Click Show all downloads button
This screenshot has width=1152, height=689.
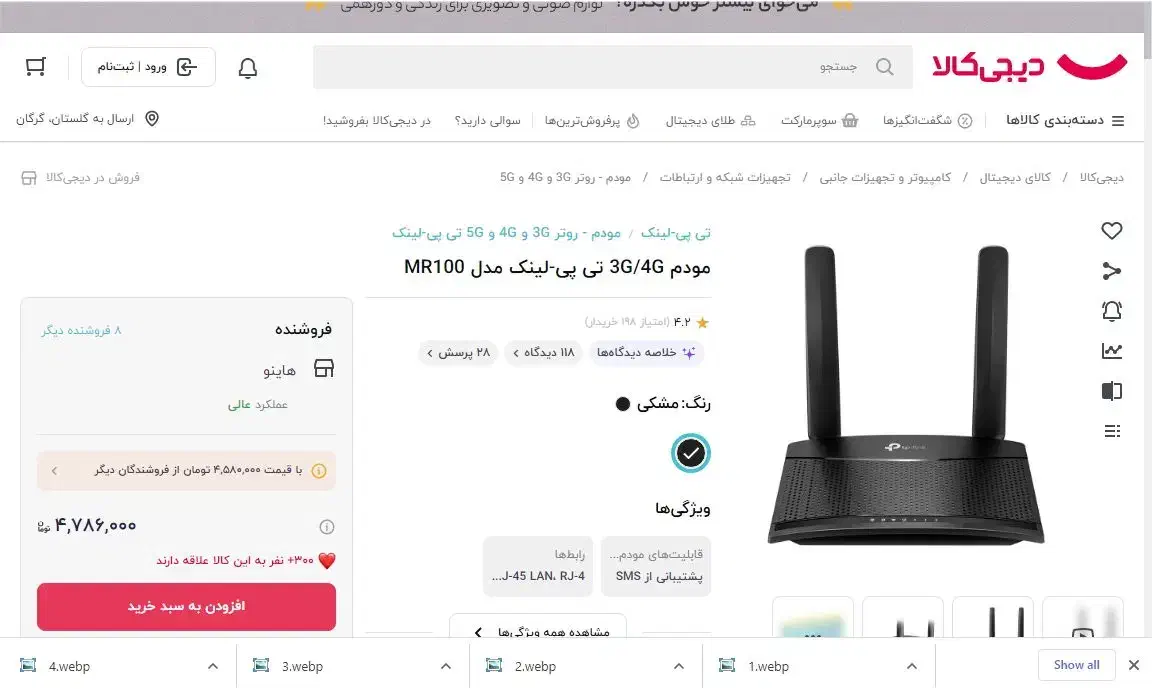[x=1076, y=665]
